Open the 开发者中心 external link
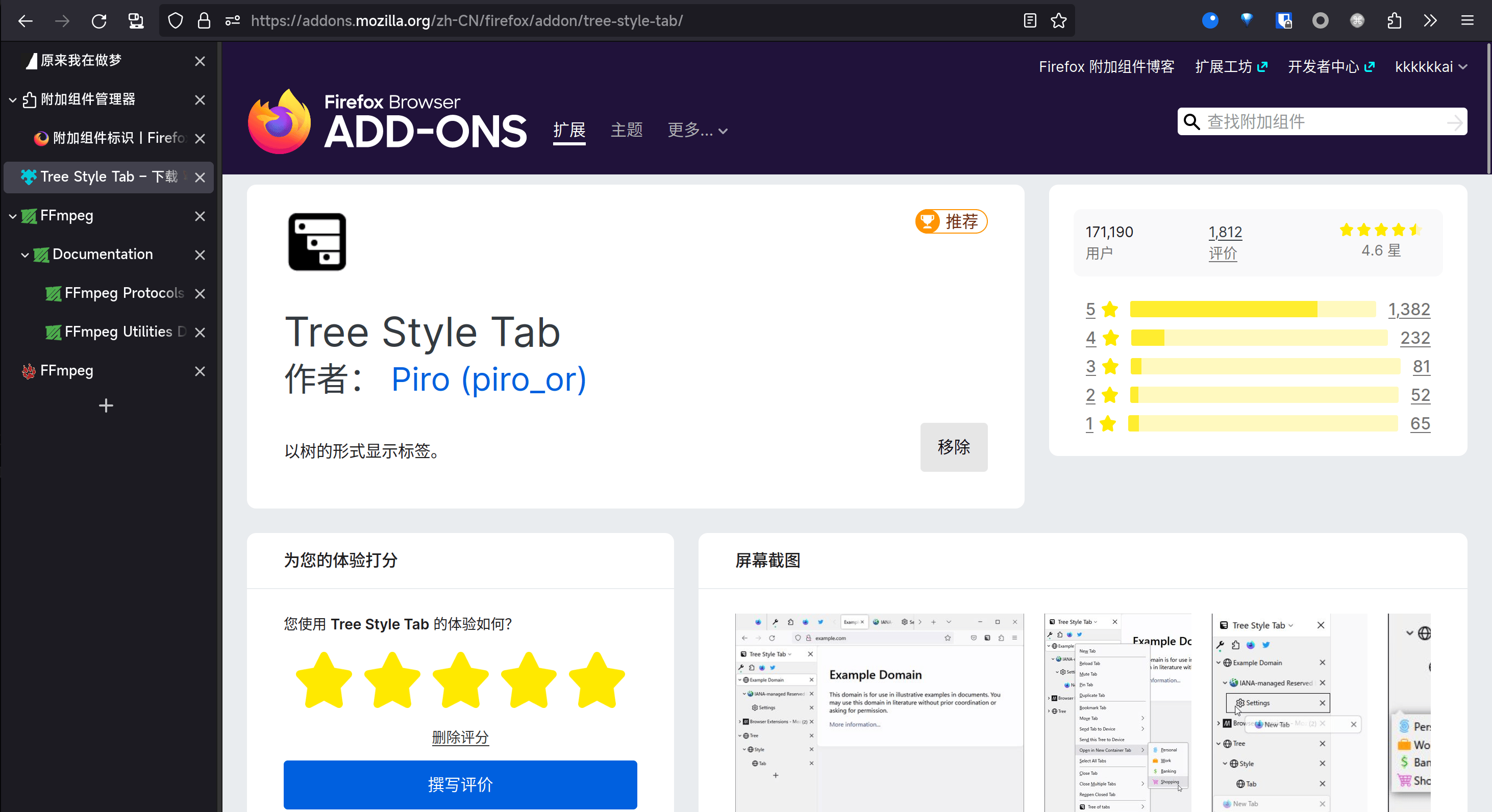Viewport: 1492px width, 812px height. [x=1331, y=66]
